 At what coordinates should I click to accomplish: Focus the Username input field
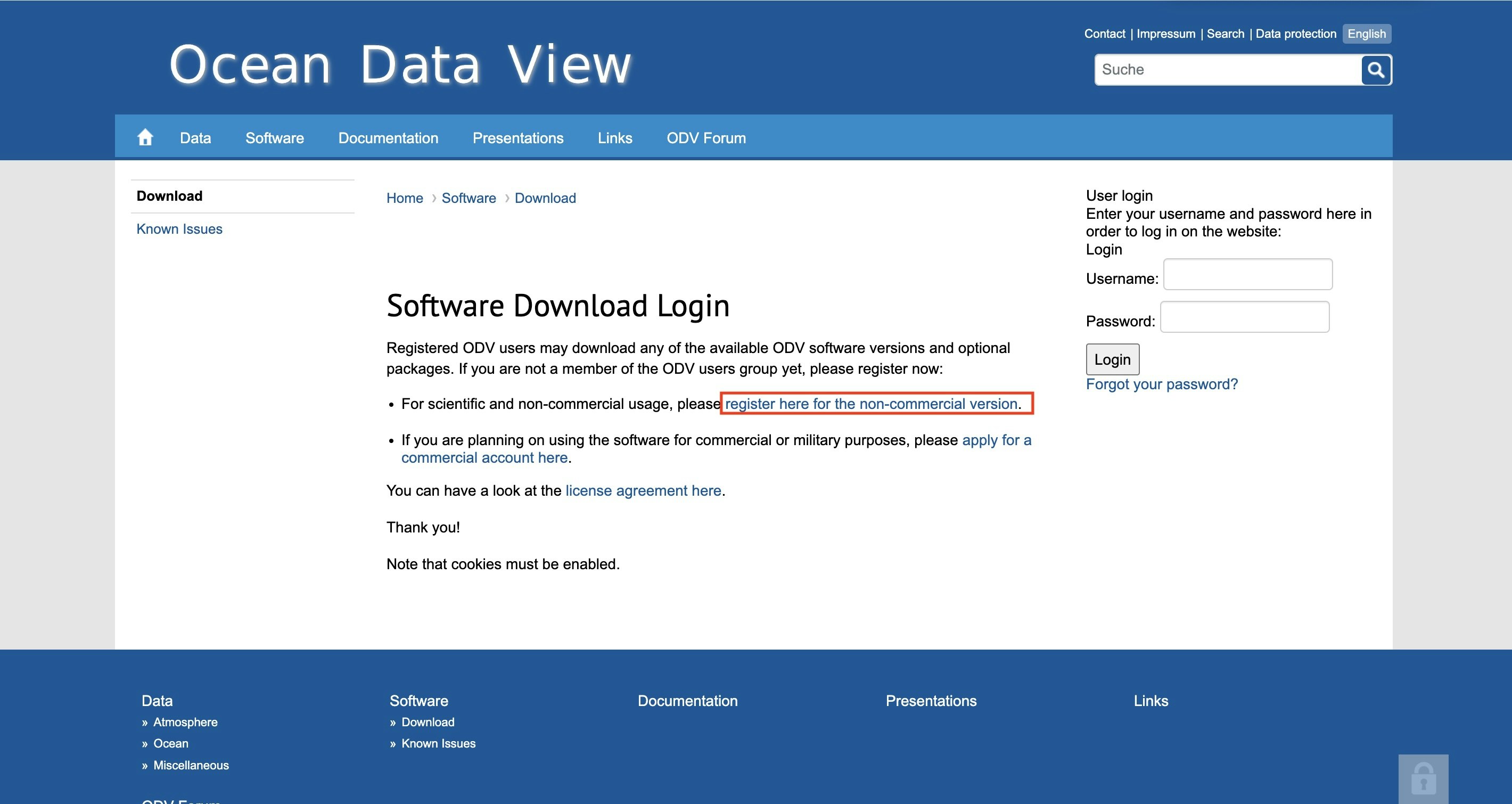[x=1247, y=274]
